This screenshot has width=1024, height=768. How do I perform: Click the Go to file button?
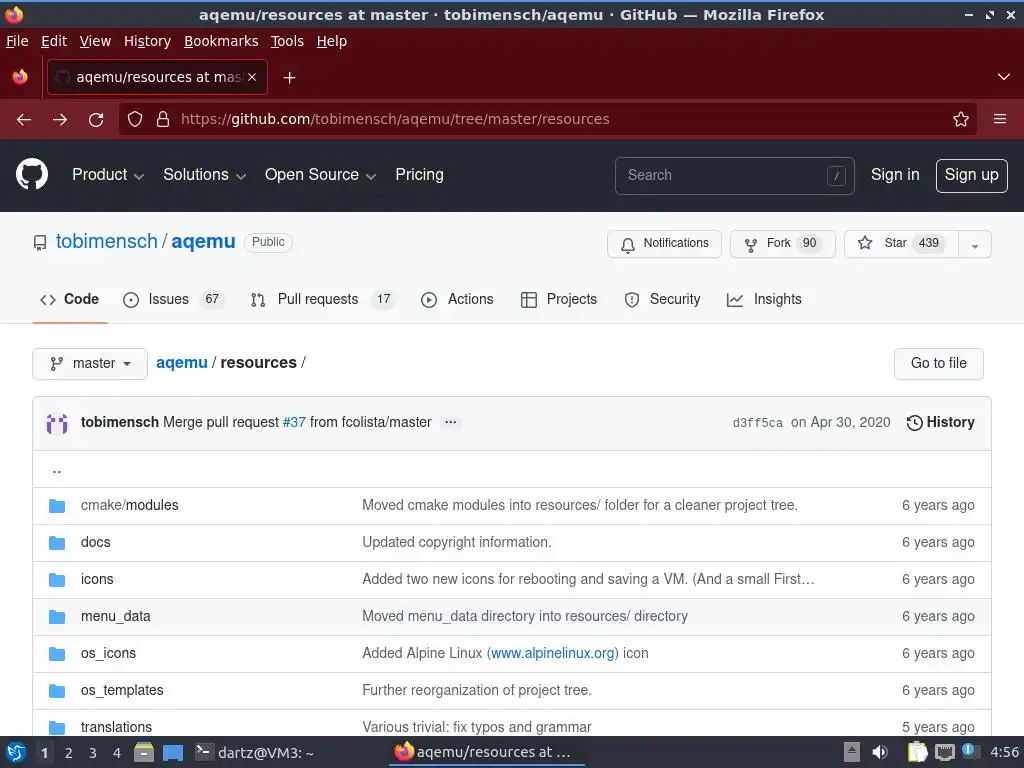tap(938, 363)
